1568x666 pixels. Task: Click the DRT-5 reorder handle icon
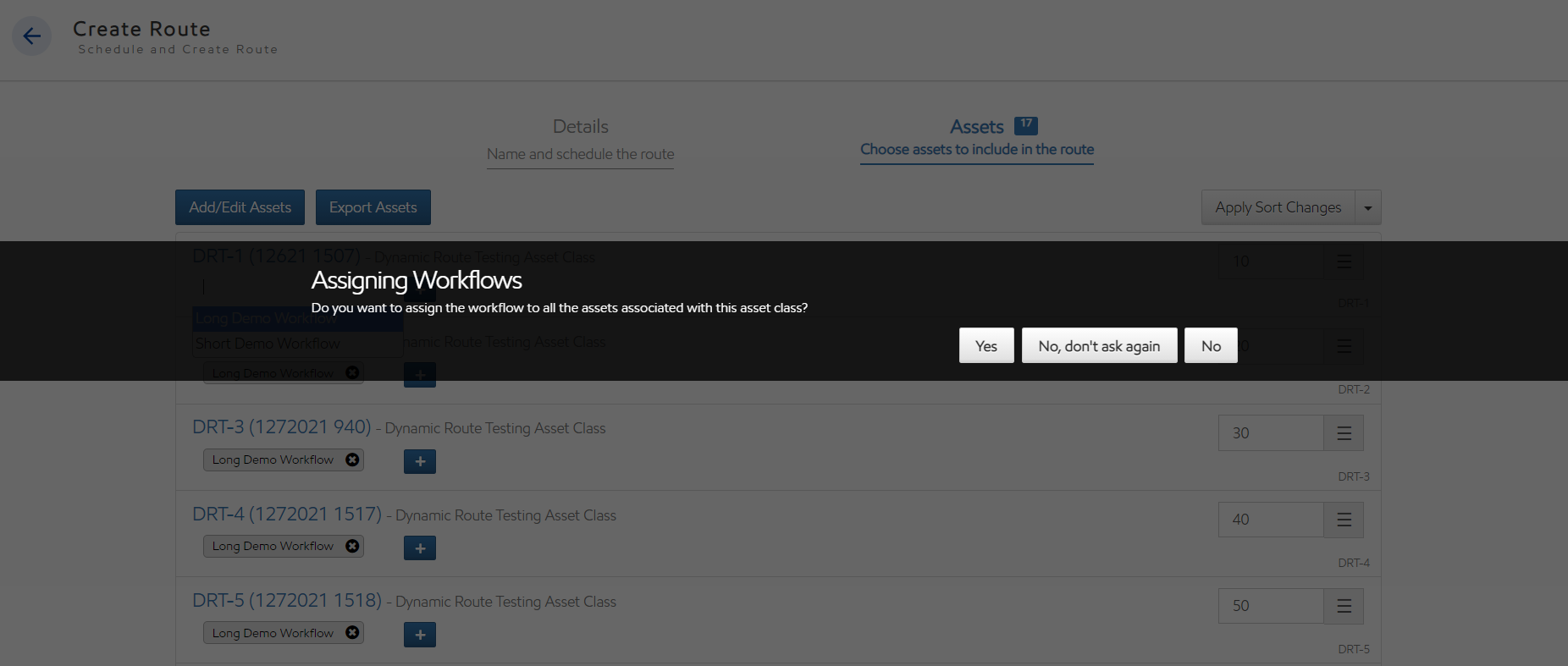point(1344,606)
